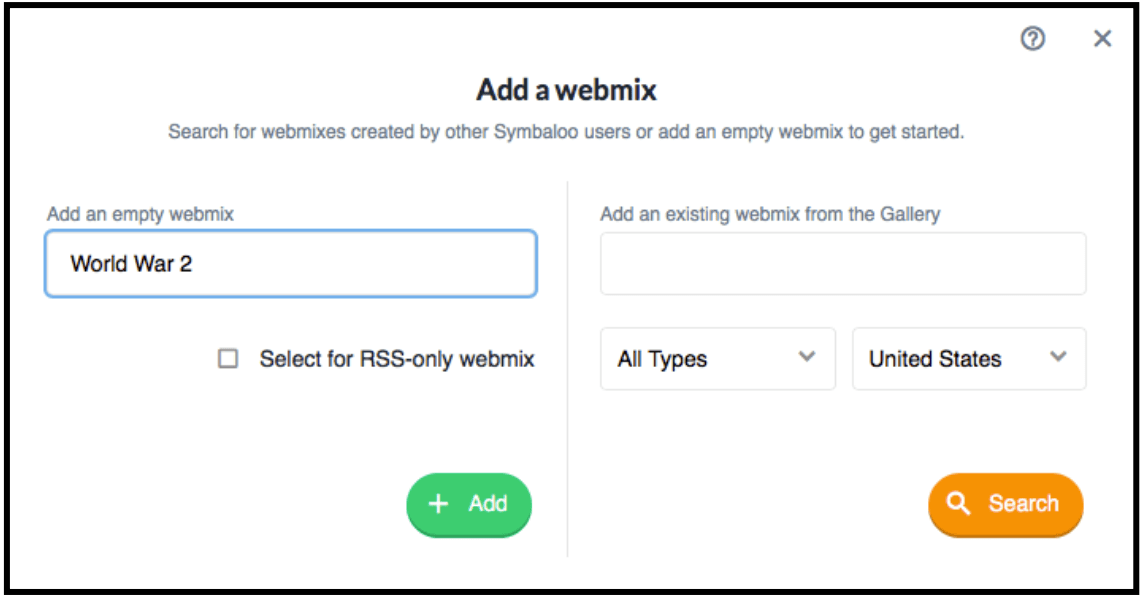Click the subtitle text about Symbaloo users
Viewport: 1140px width, 596px height.
point(566,132)
